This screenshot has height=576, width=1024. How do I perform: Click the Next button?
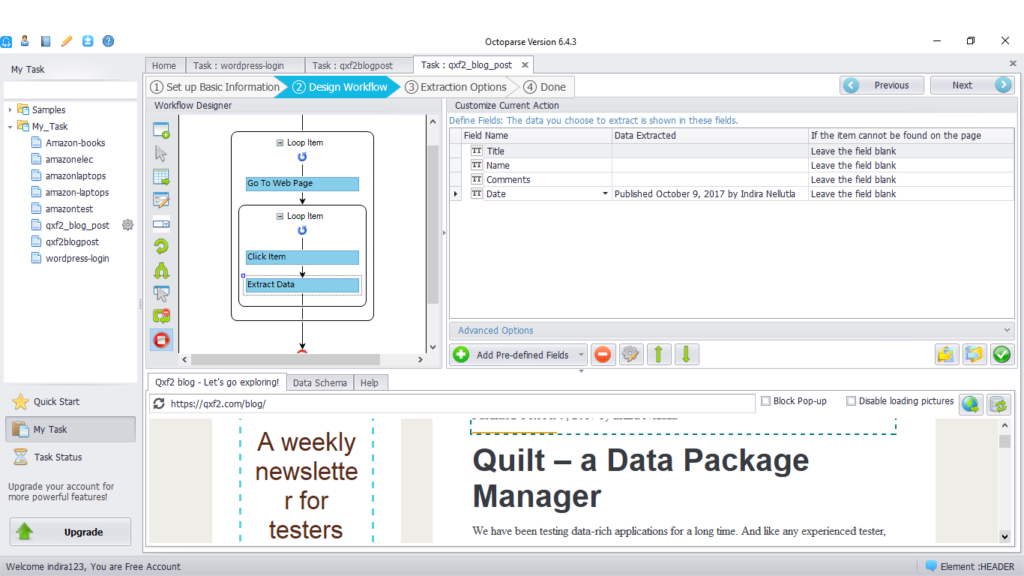971,85
